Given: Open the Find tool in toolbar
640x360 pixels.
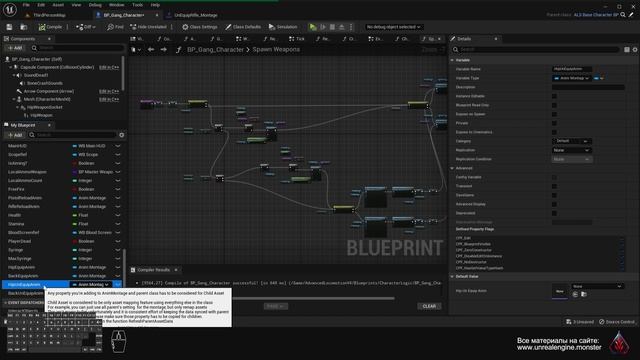Looking at the screenshot, I should tap(115, 27).
